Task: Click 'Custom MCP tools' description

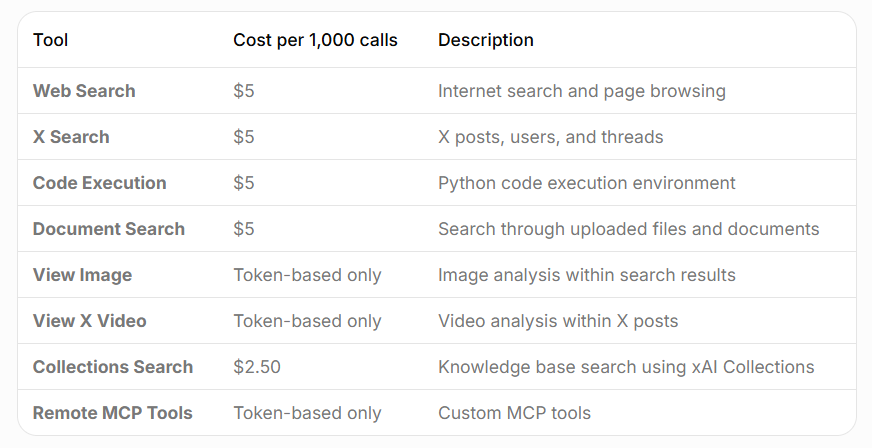Action: (514, 413)
